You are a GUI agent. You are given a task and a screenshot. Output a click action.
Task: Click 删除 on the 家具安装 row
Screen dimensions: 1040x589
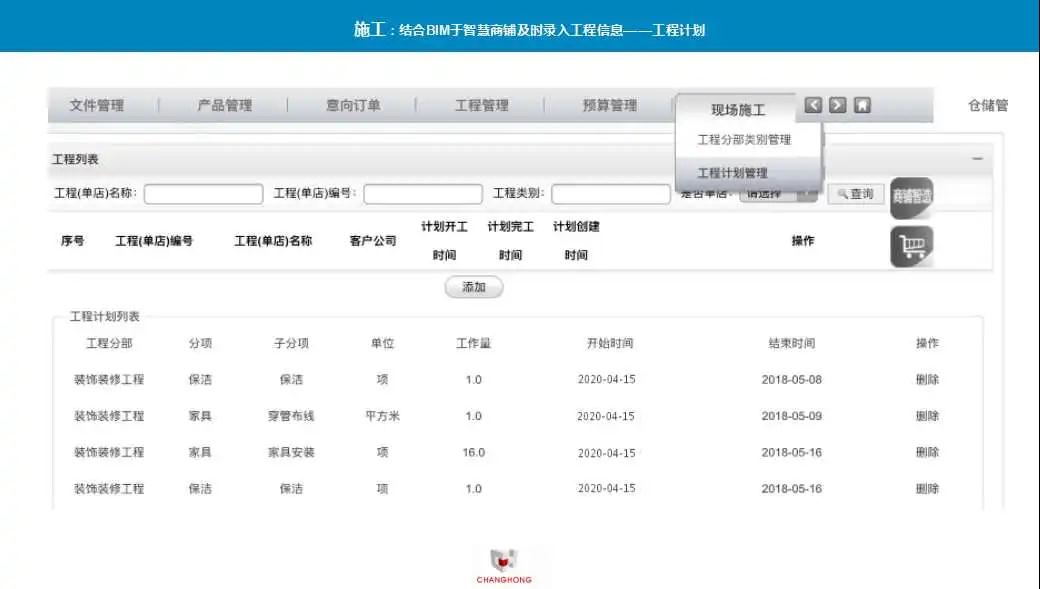tap(926, 452)
